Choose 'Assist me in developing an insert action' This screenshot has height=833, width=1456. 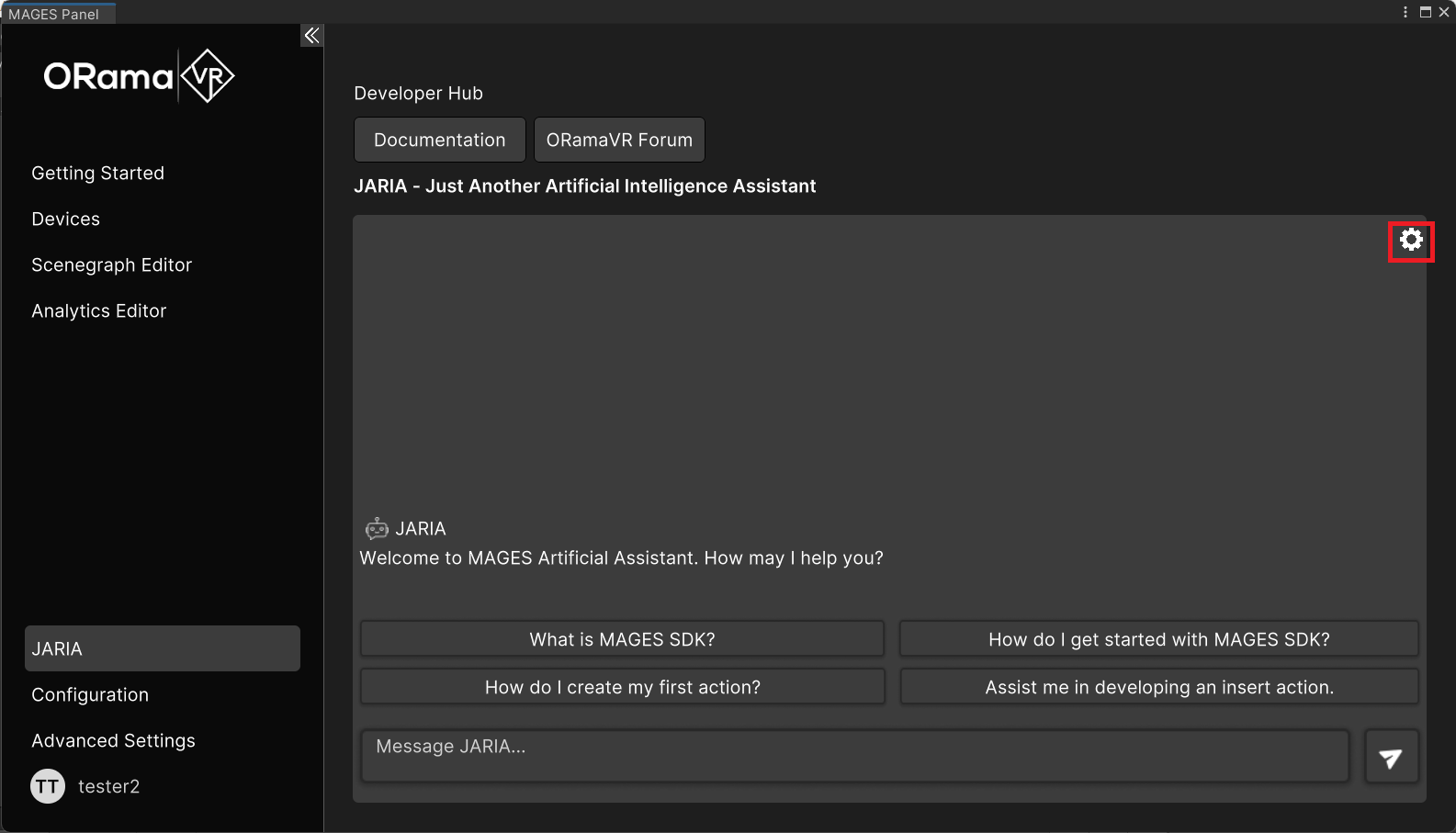[1159, 687]
